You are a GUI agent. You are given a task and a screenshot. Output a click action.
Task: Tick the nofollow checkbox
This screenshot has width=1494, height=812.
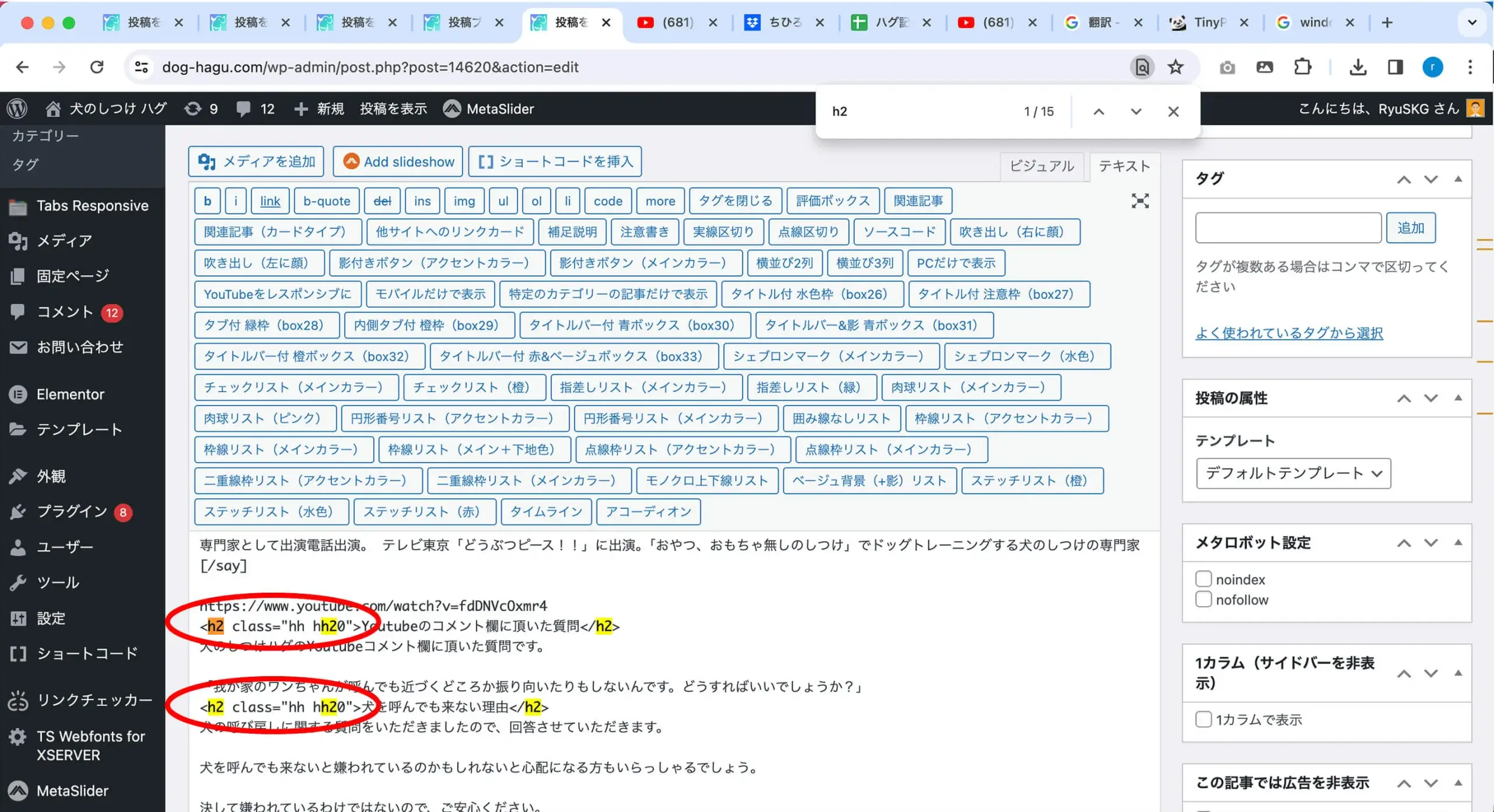[x=1203, y=599]
